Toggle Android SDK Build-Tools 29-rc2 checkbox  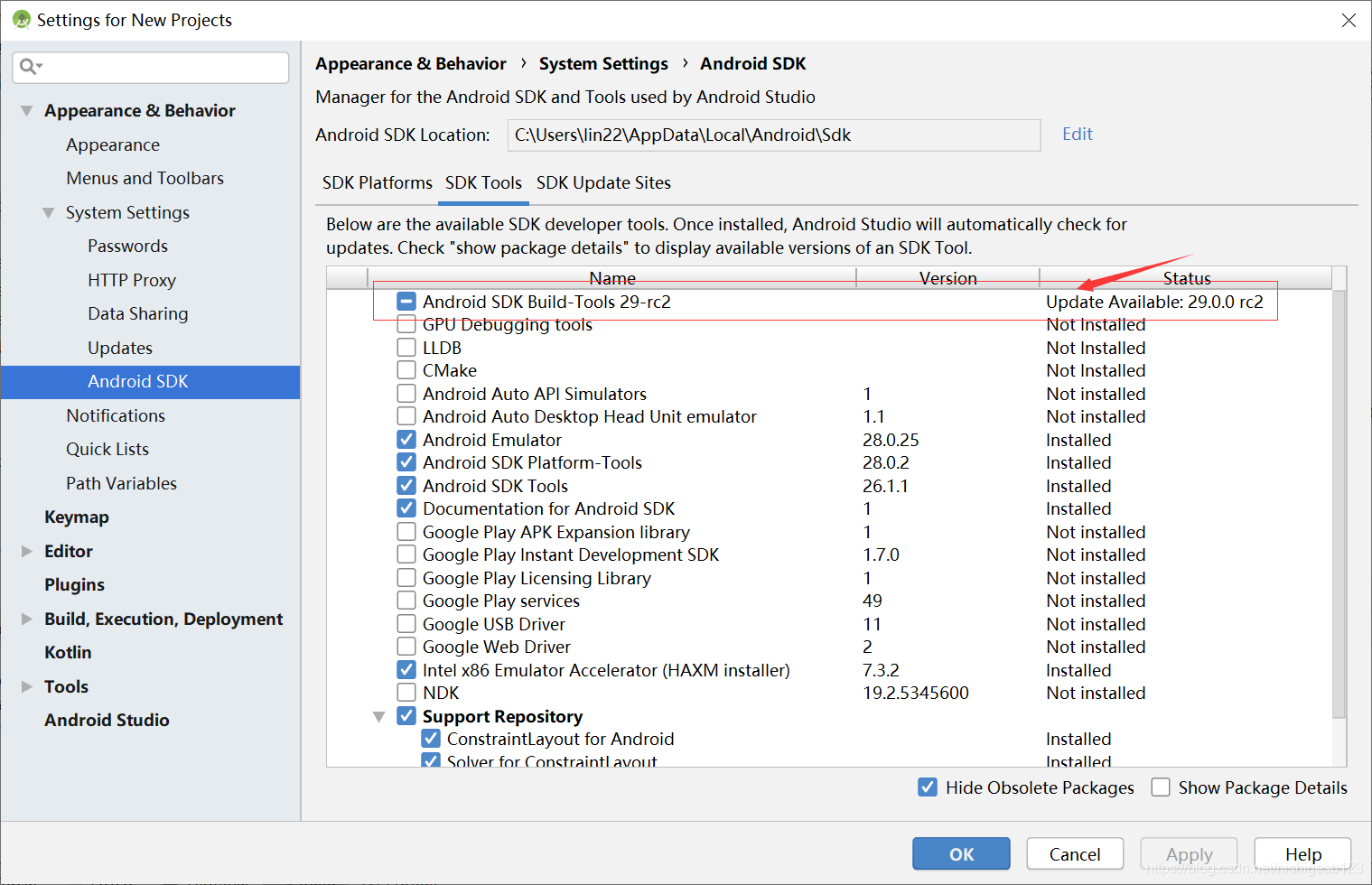coord(406,302)
